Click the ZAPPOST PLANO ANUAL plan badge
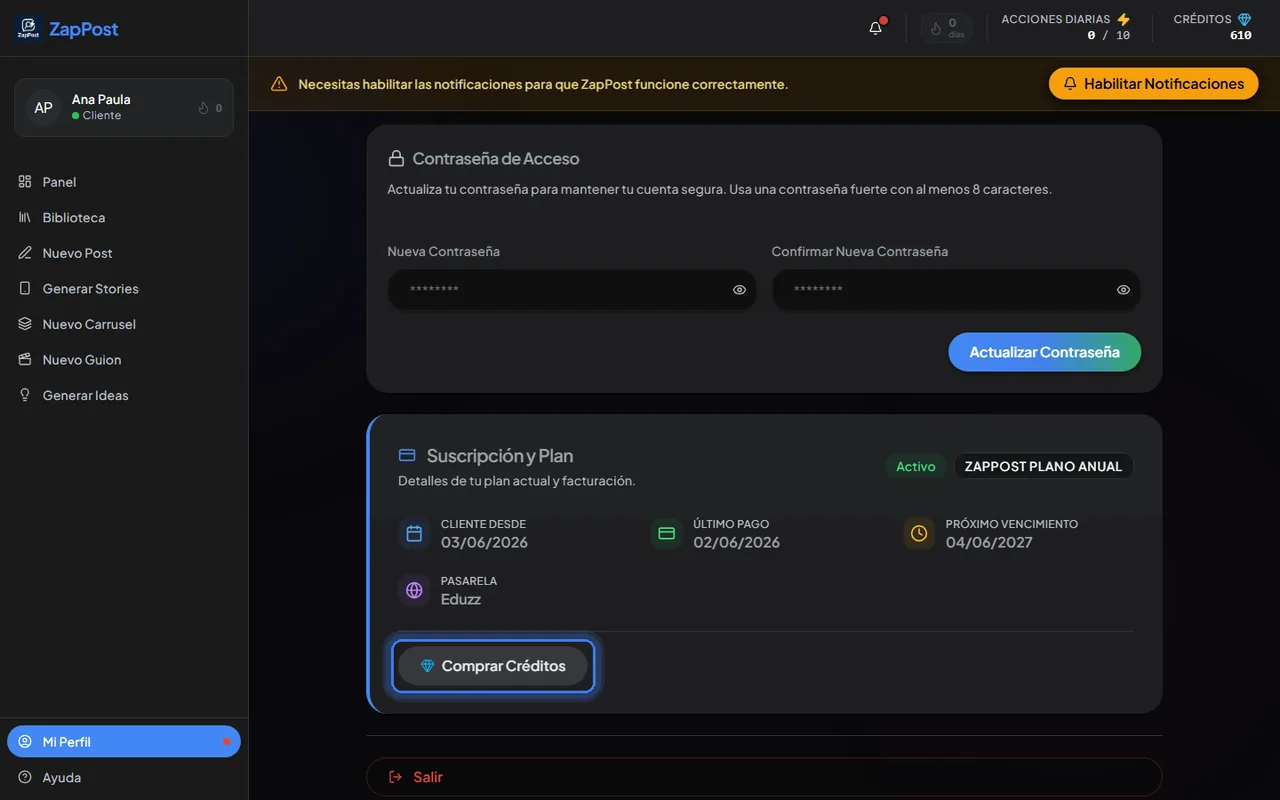Screen dimensions: 1280x800 coord(1043,466)
